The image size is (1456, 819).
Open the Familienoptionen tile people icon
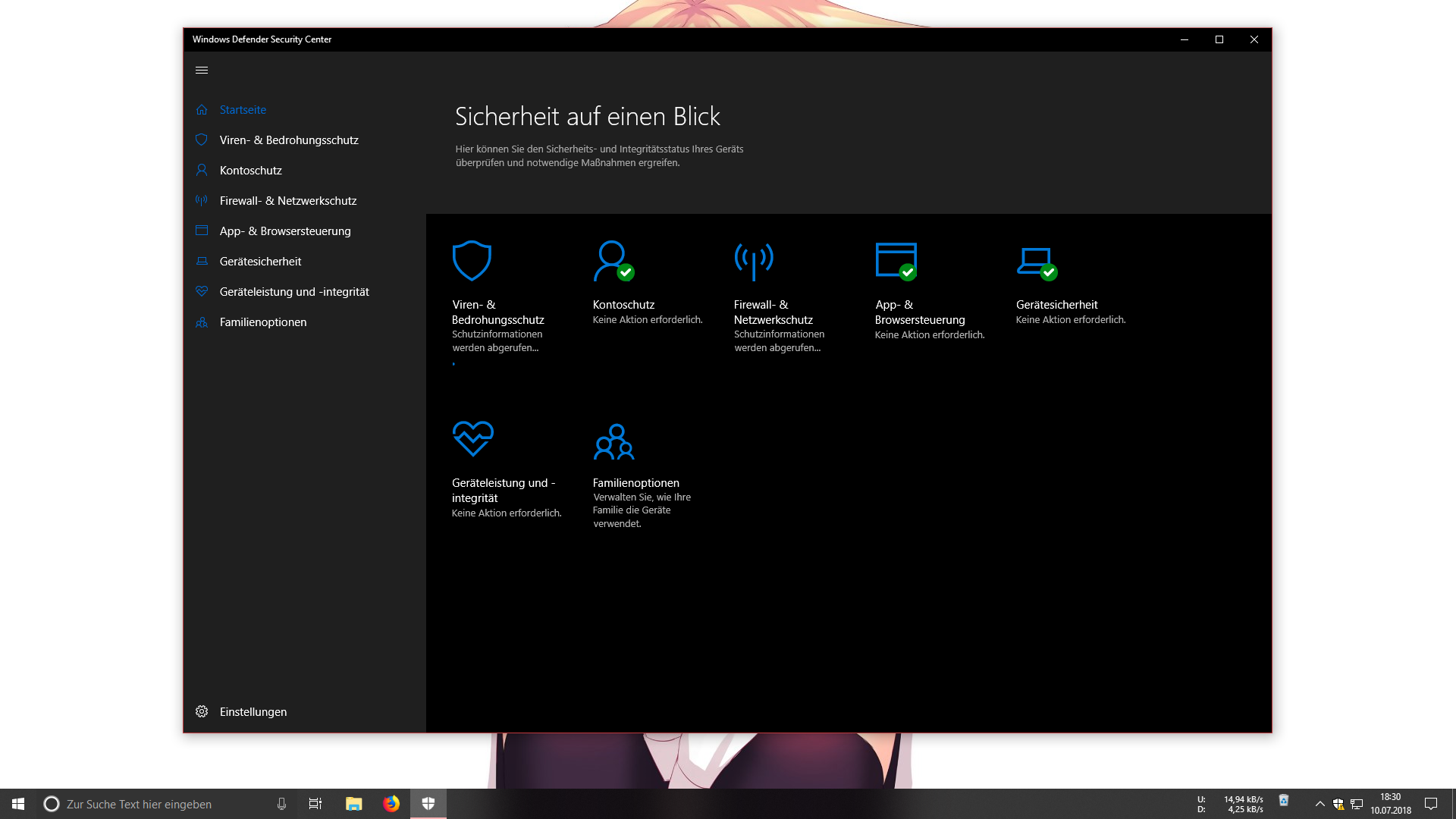[613, 442]
